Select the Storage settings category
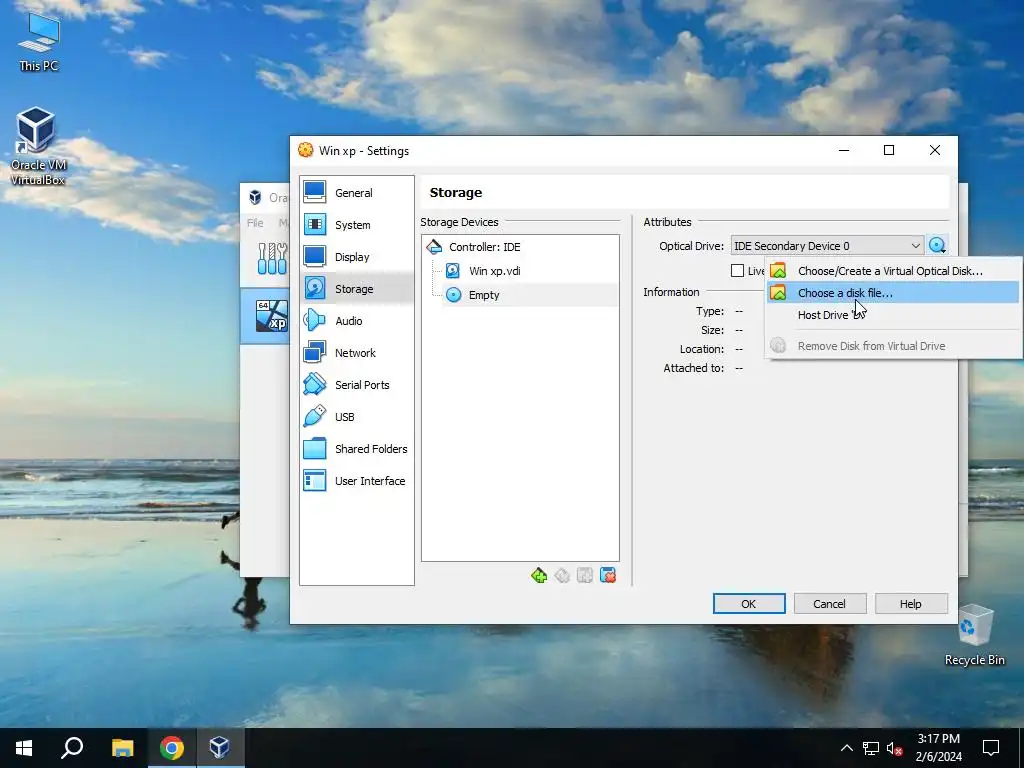Screen dimensions: 1024x768 [357, 289]
